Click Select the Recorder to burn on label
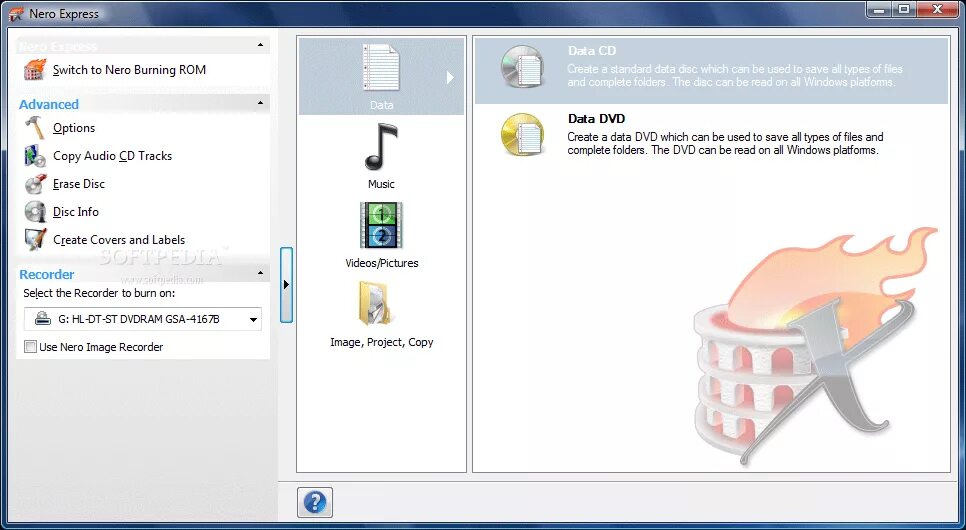The height and width of the screenshot is (530, 966). (x=99, y=293)
